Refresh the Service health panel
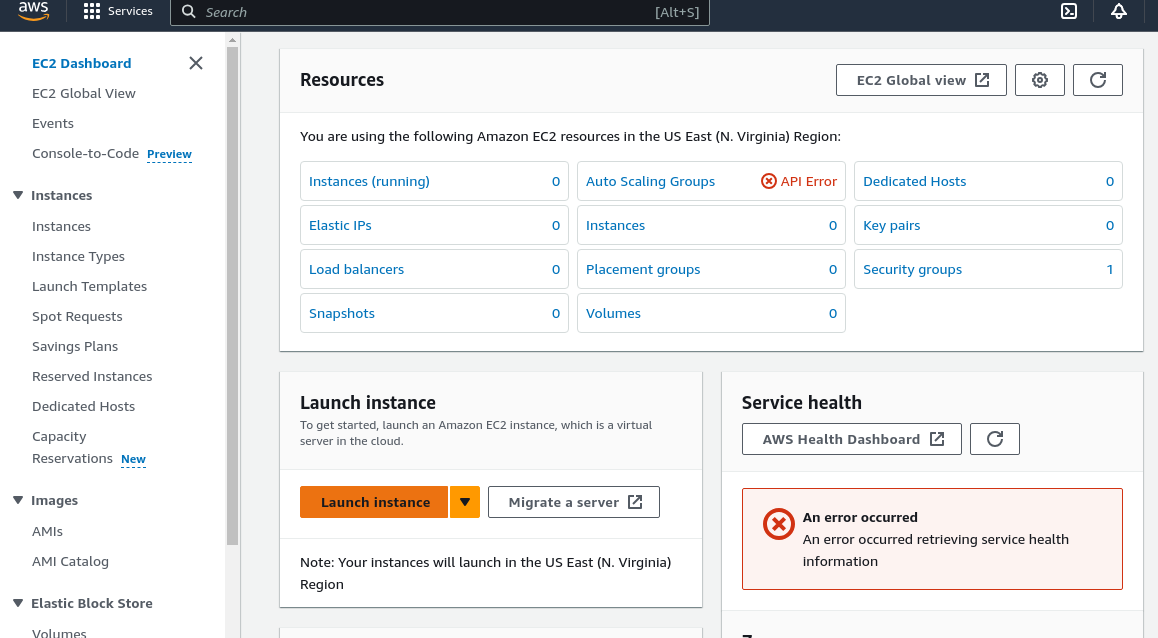 point(994,438)
